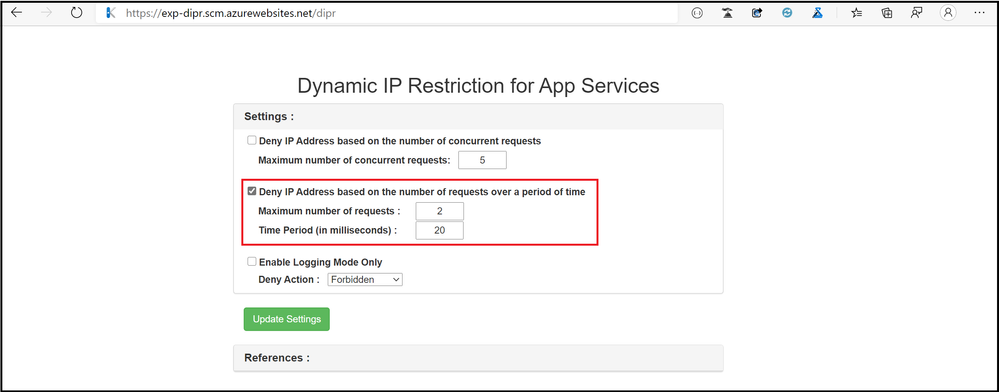Open the Favorites star list
The image size is (999, 392).
tap(856, 13)
